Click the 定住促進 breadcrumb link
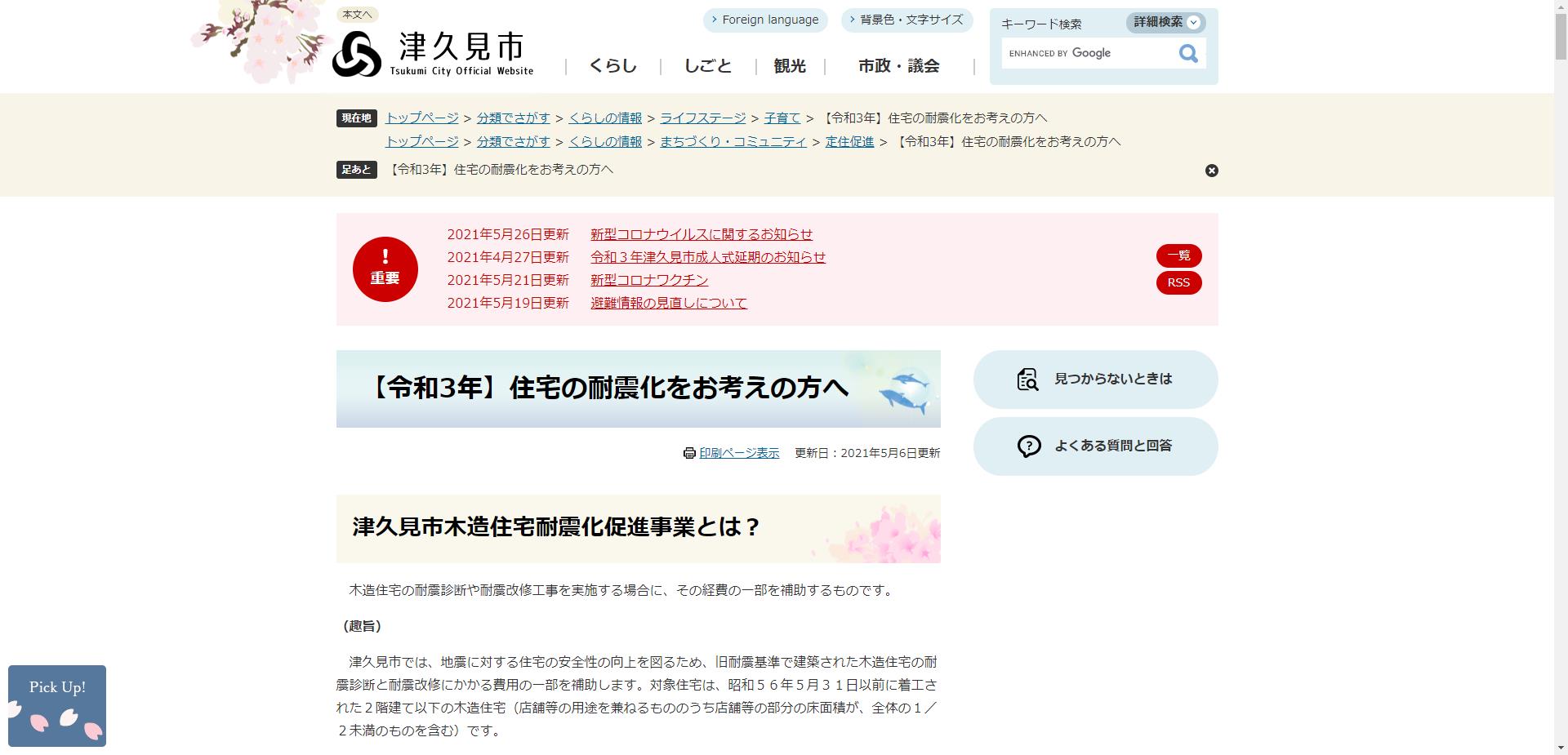The height and width of the screenshot is (755, 1568). coord(849,141)
